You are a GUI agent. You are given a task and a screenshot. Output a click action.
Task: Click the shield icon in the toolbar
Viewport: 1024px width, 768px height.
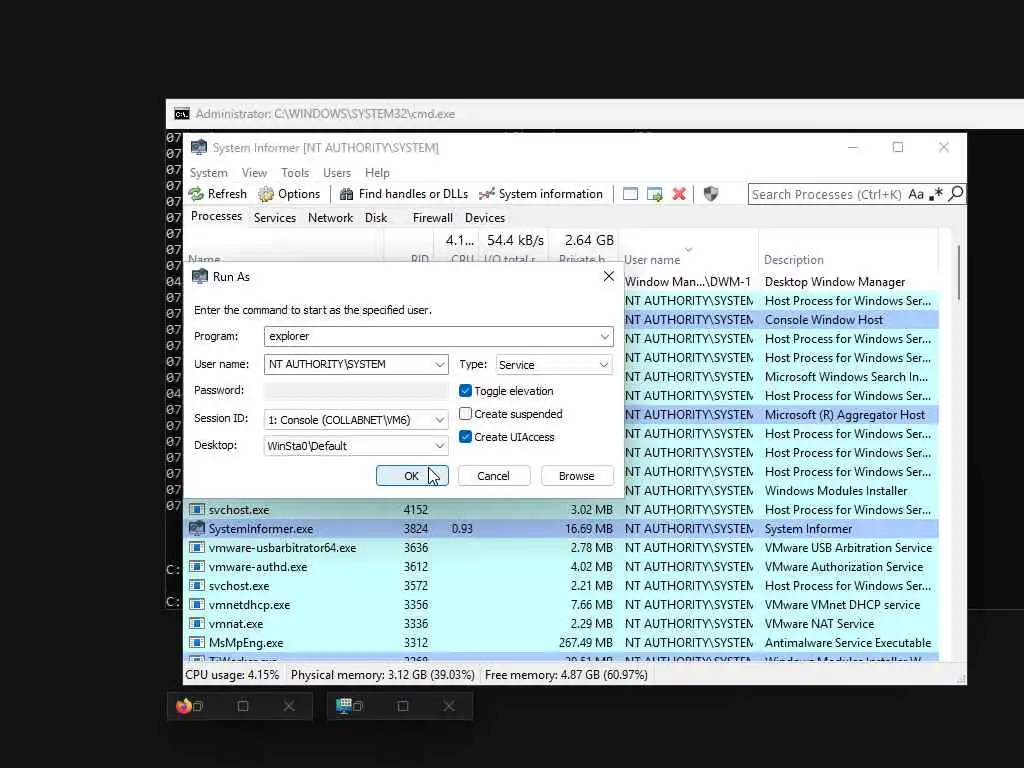[x=711, y=194]
